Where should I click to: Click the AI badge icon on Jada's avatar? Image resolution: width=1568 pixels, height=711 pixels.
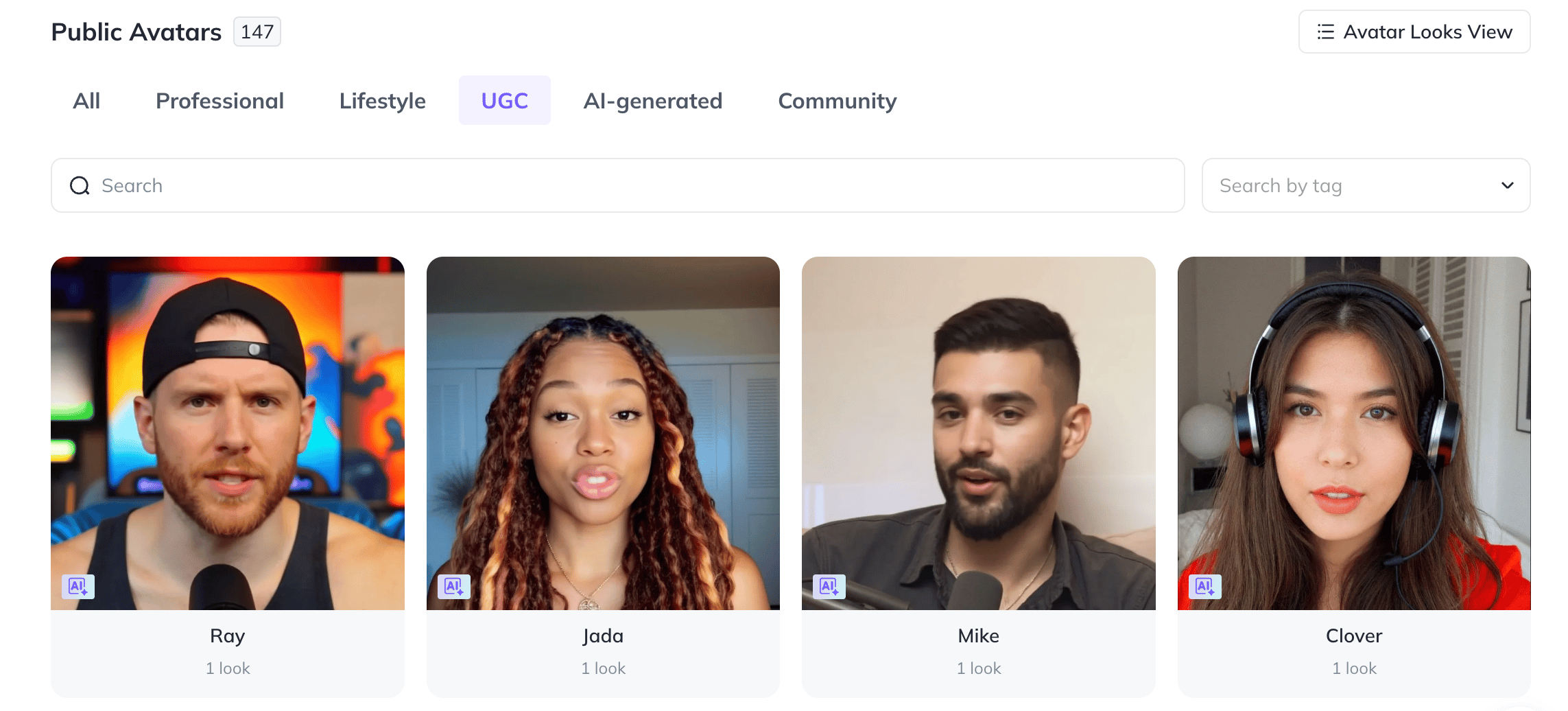pyautogui.click(x=454, y=587)
